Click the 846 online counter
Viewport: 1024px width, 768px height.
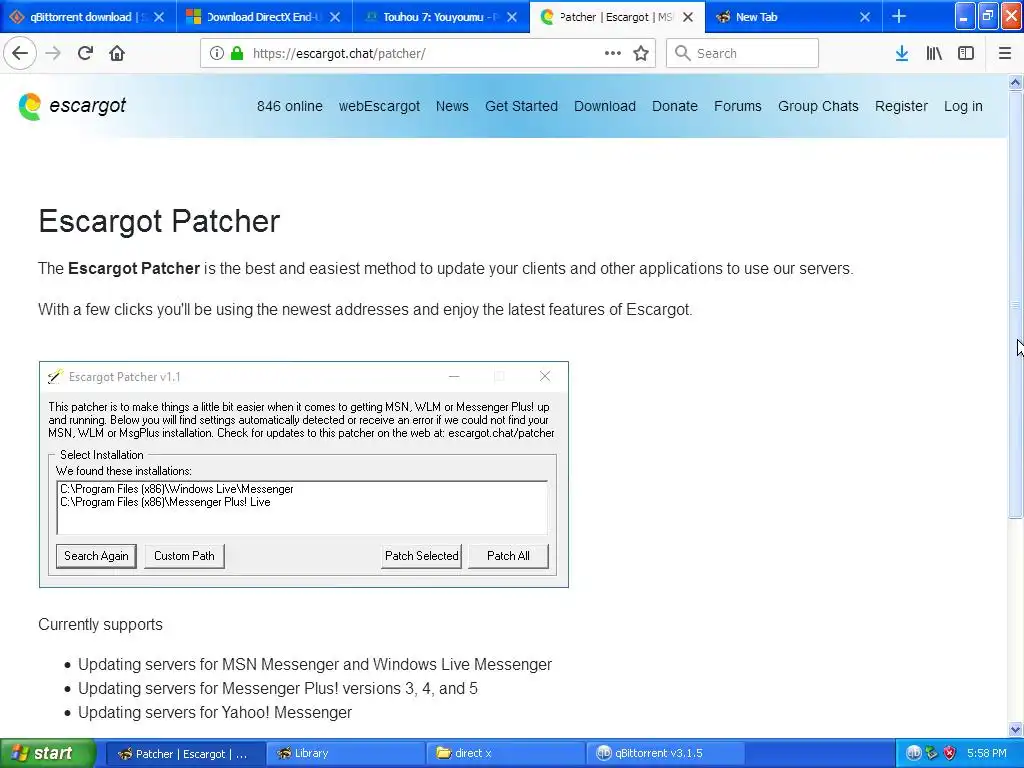tap(289, 106)
